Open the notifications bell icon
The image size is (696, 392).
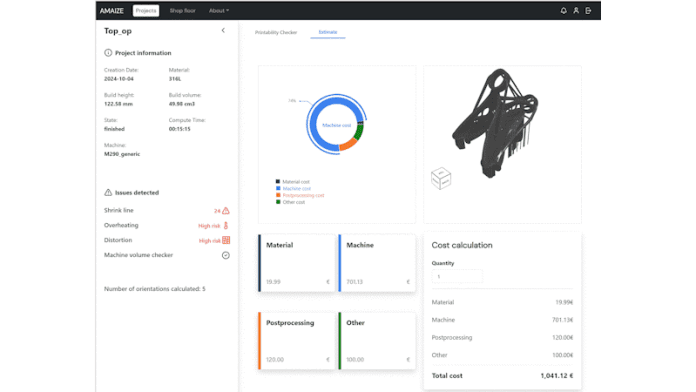coord(563,11)
